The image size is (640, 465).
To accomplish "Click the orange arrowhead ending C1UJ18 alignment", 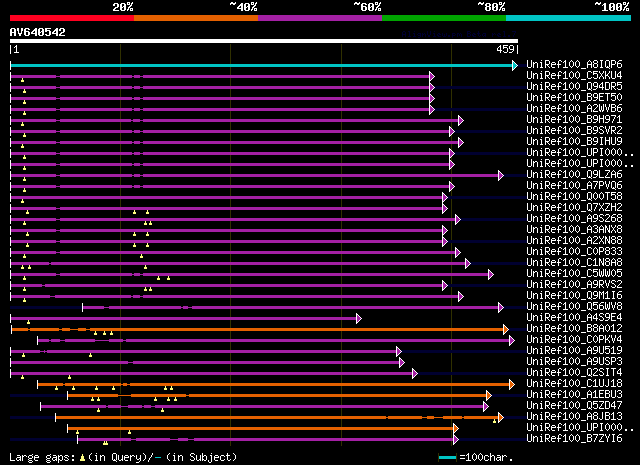I will pyautogui.click(x=512, y=385).
